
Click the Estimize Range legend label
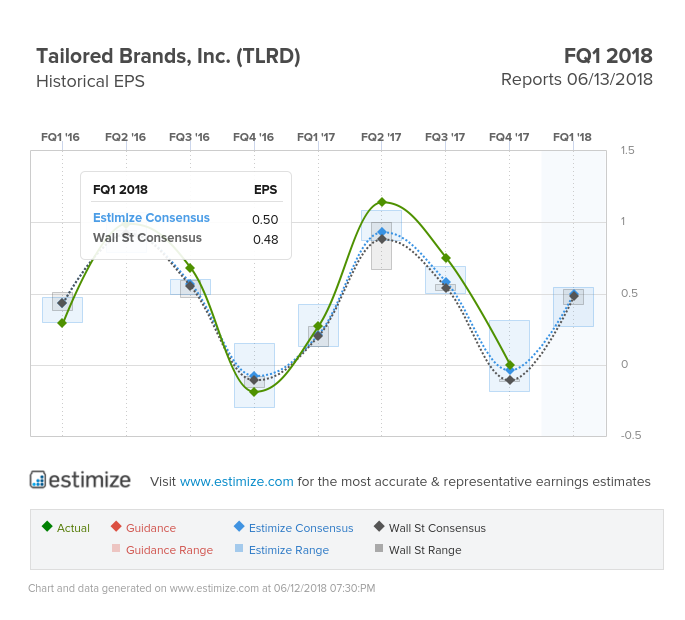click(x=289, y=550)
